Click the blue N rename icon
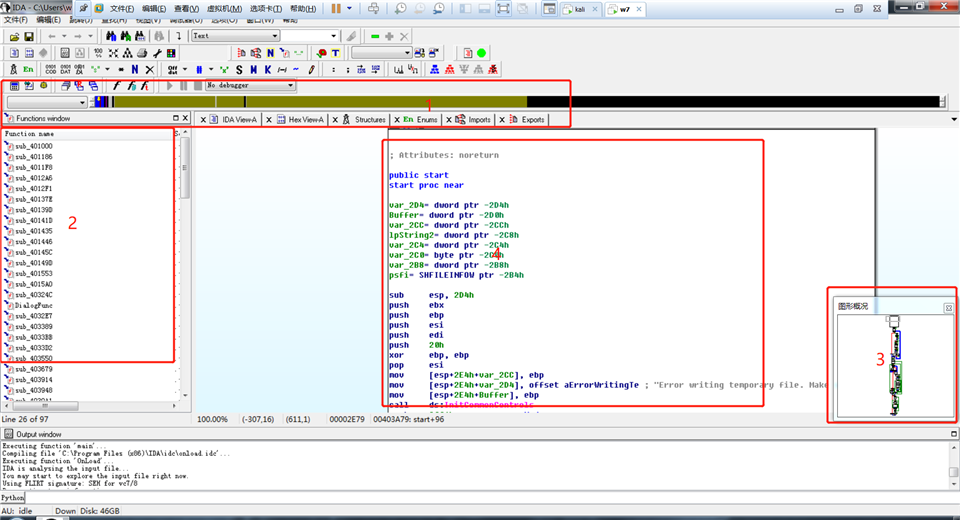Image resolution: width=960 pixels, height=520 pixels. (x=135, y=69)
